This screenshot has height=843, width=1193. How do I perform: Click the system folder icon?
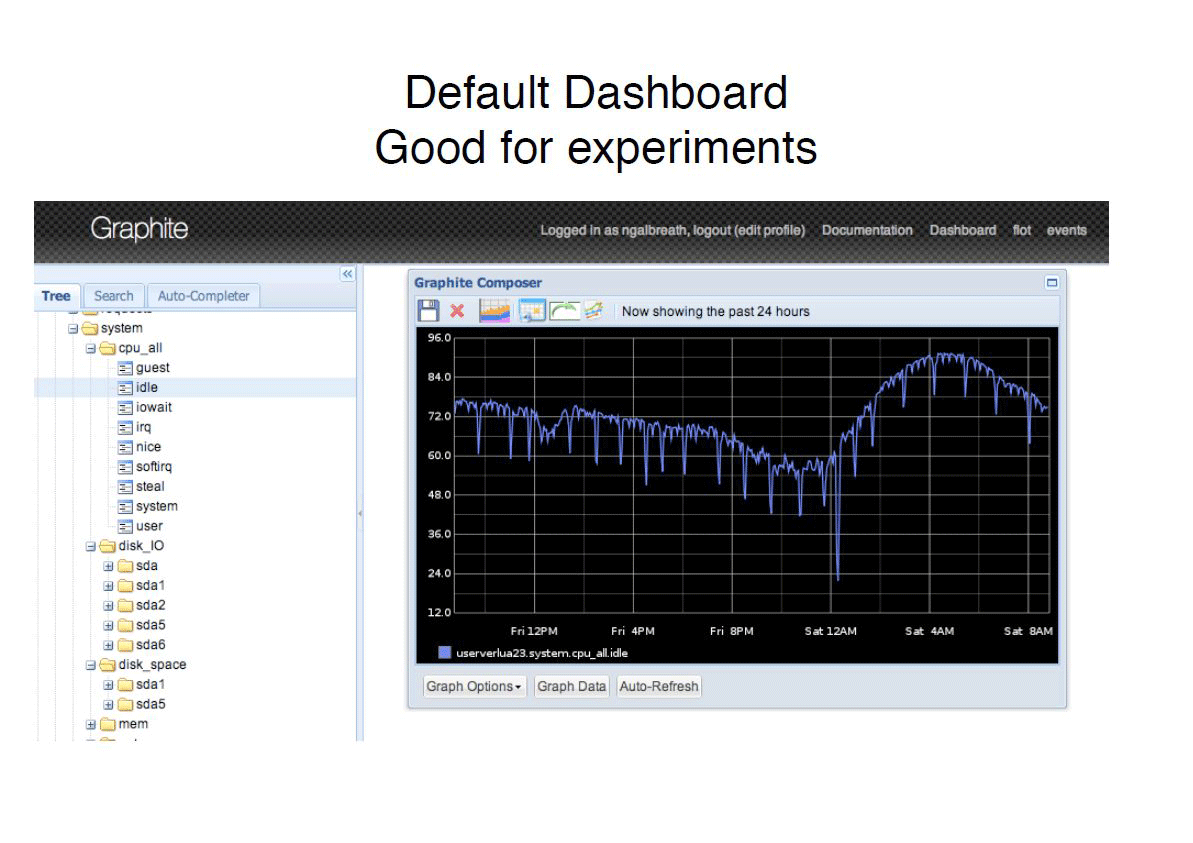point(91,329)
